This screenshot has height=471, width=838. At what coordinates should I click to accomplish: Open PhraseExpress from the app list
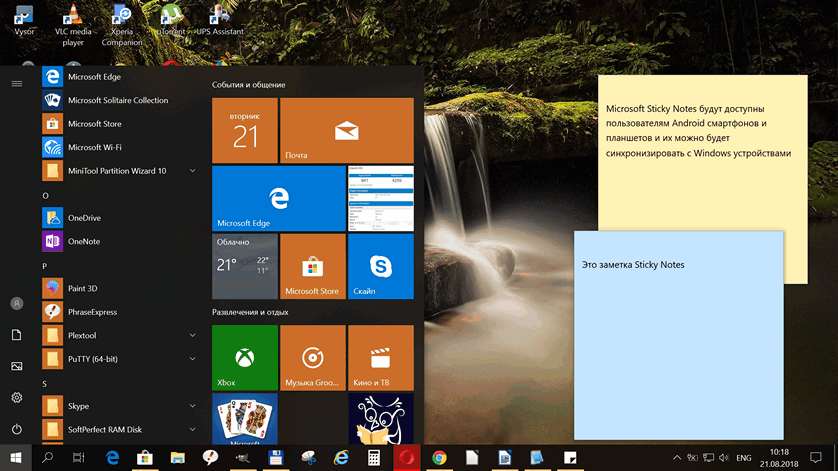point(121,312)
